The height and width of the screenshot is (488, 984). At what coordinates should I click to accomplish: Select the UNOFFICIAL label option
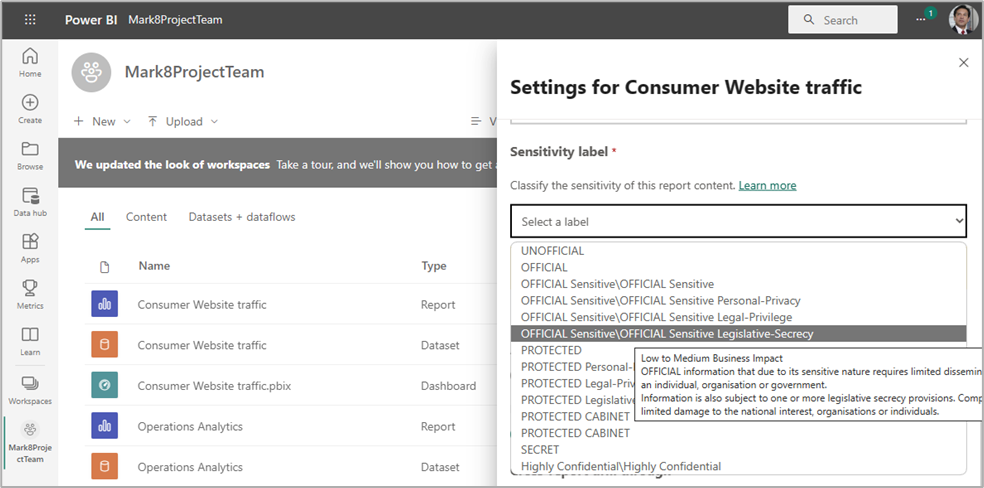point(738,251)
